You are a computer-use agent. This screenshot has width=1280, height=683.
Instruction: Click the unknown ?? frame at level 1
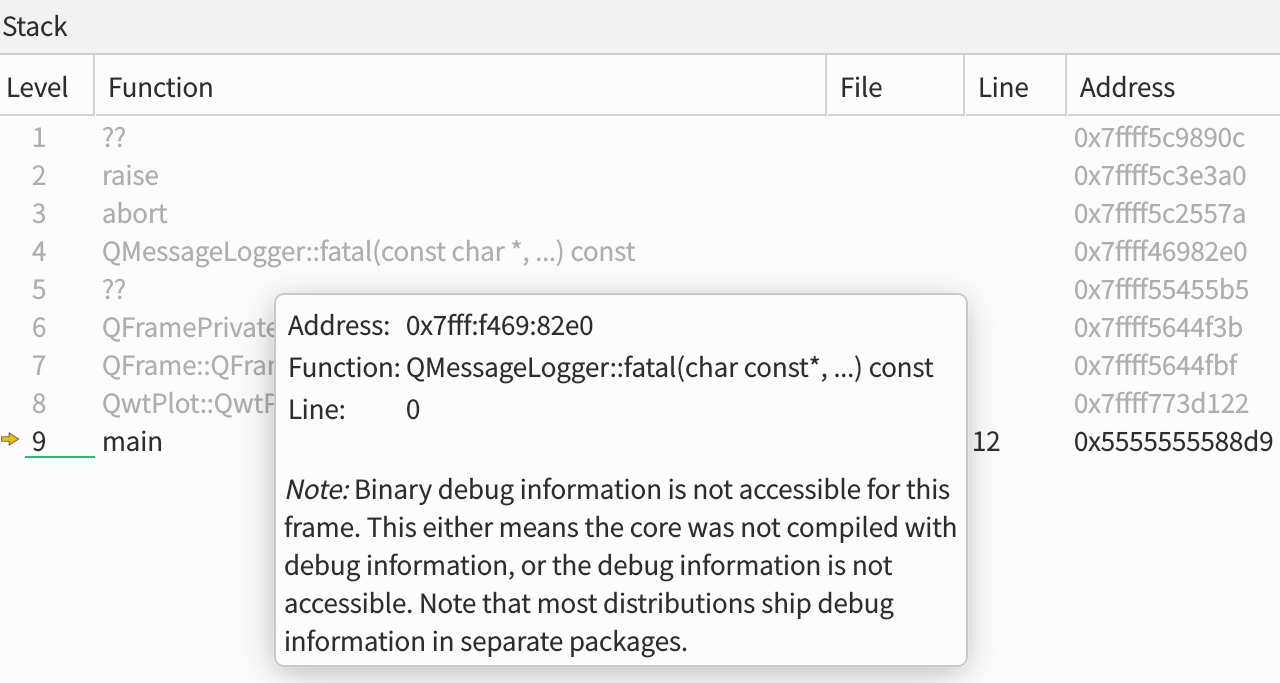[x=114, y=138]
